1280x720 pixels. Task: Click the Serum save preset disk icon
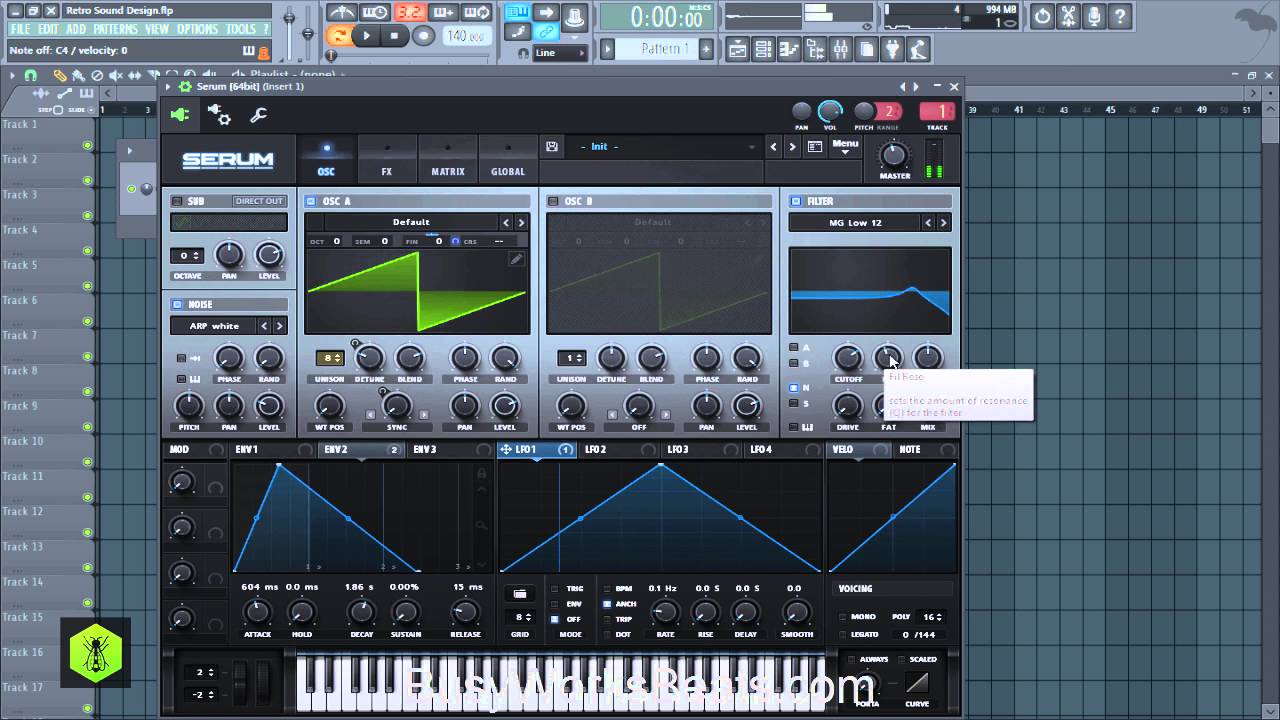pyautogui.click(x=551, y=146)
